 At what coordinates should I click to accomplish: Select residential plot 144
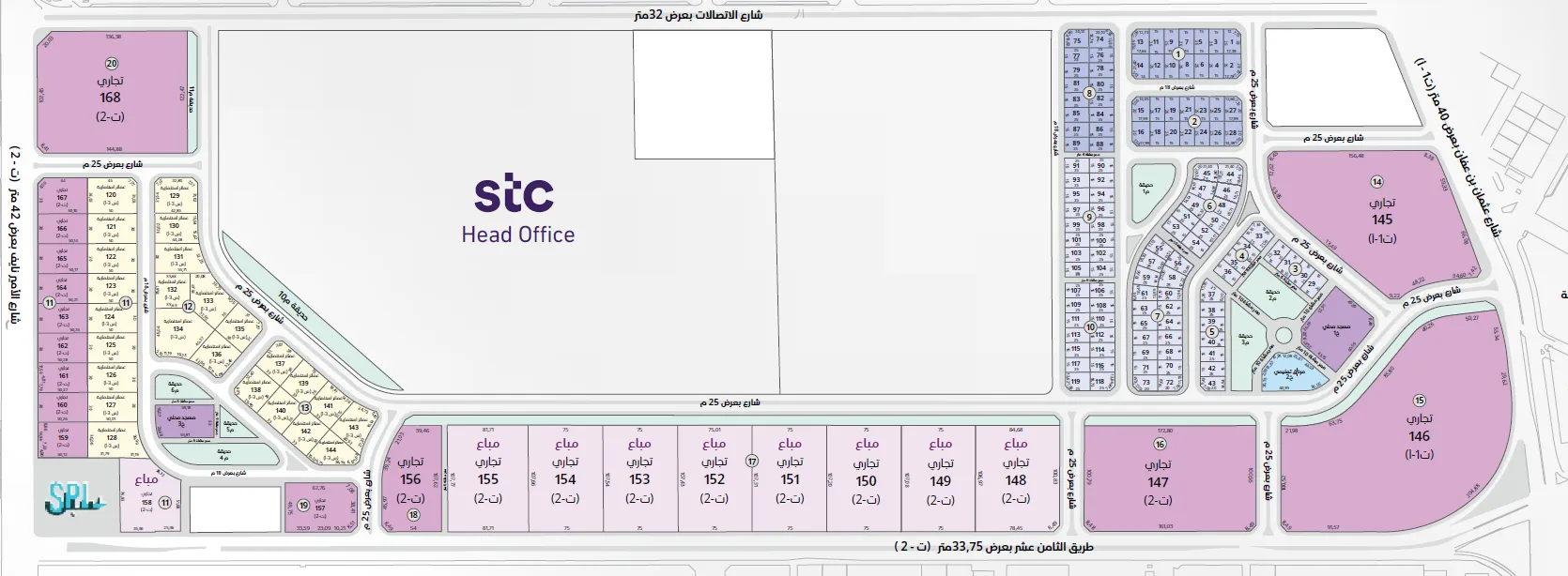[x=331, y=448]
